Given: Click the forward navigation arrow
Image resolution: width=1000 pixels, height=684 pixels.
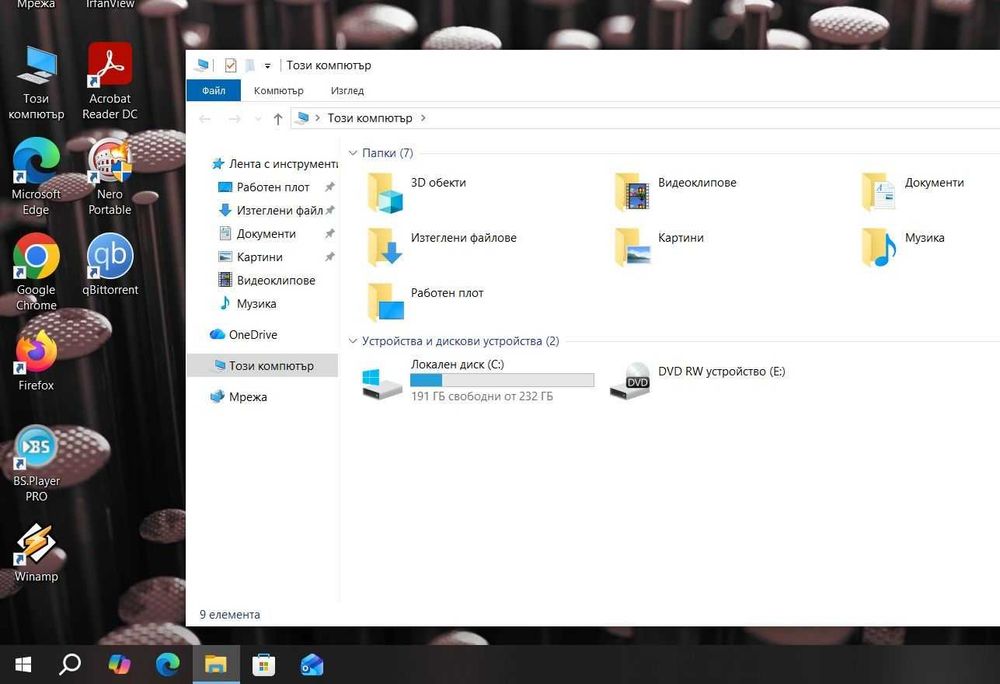Looking at the screenshot, I should tap(235, 119).
